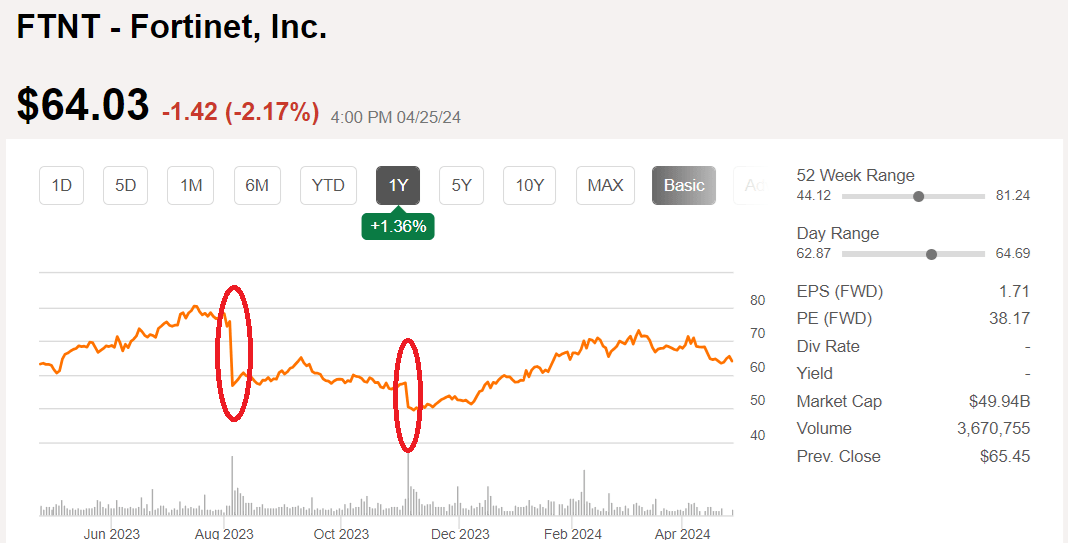This screenshot has width=1068, height=543.
Task: Select the 10Y time range
Action: click(x=529, y=185)
